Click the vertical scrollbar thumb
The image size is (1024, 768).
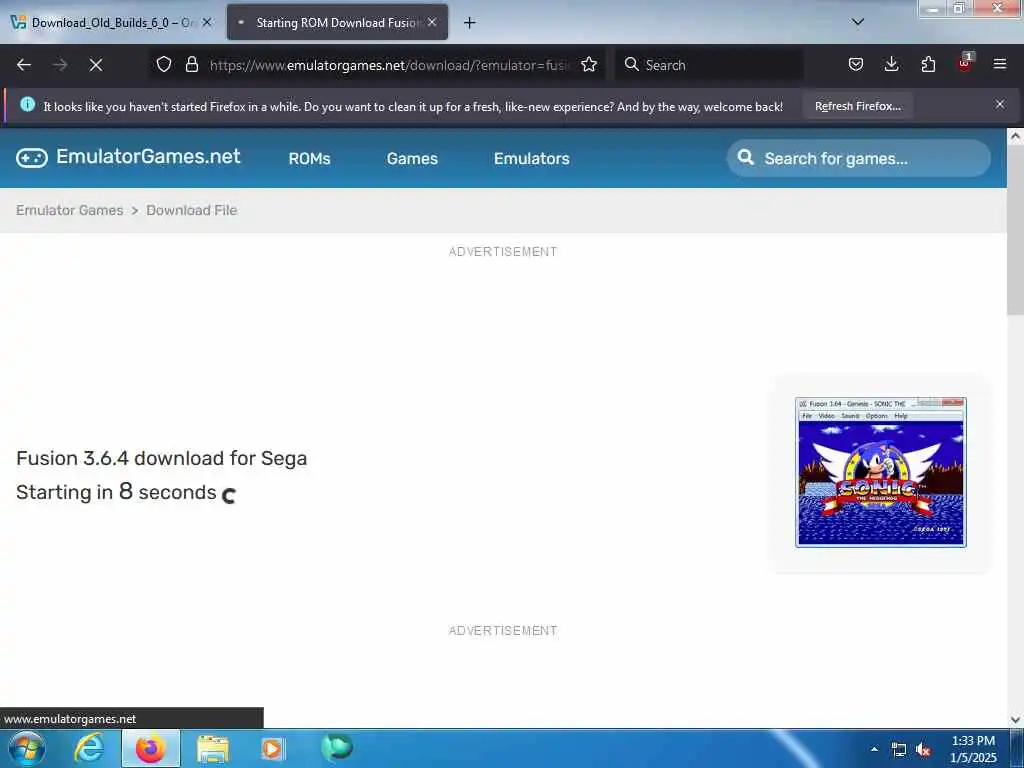[1015, 229]
